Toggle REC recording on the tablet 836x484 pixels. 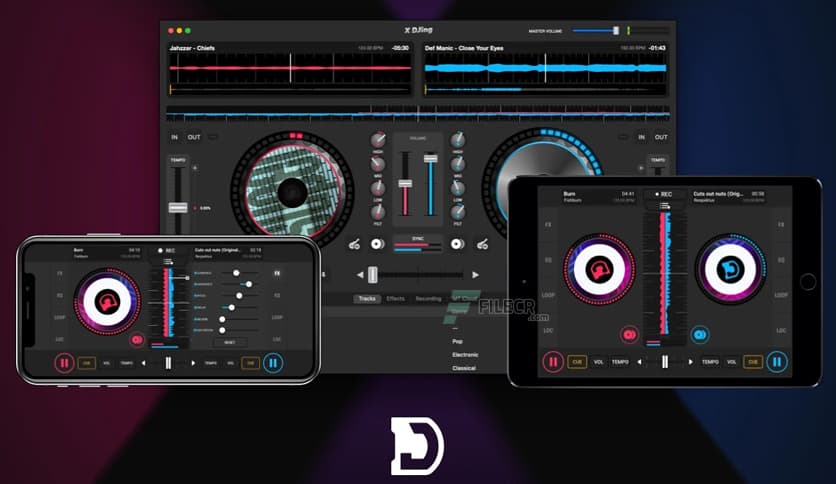tap(664, 194)
